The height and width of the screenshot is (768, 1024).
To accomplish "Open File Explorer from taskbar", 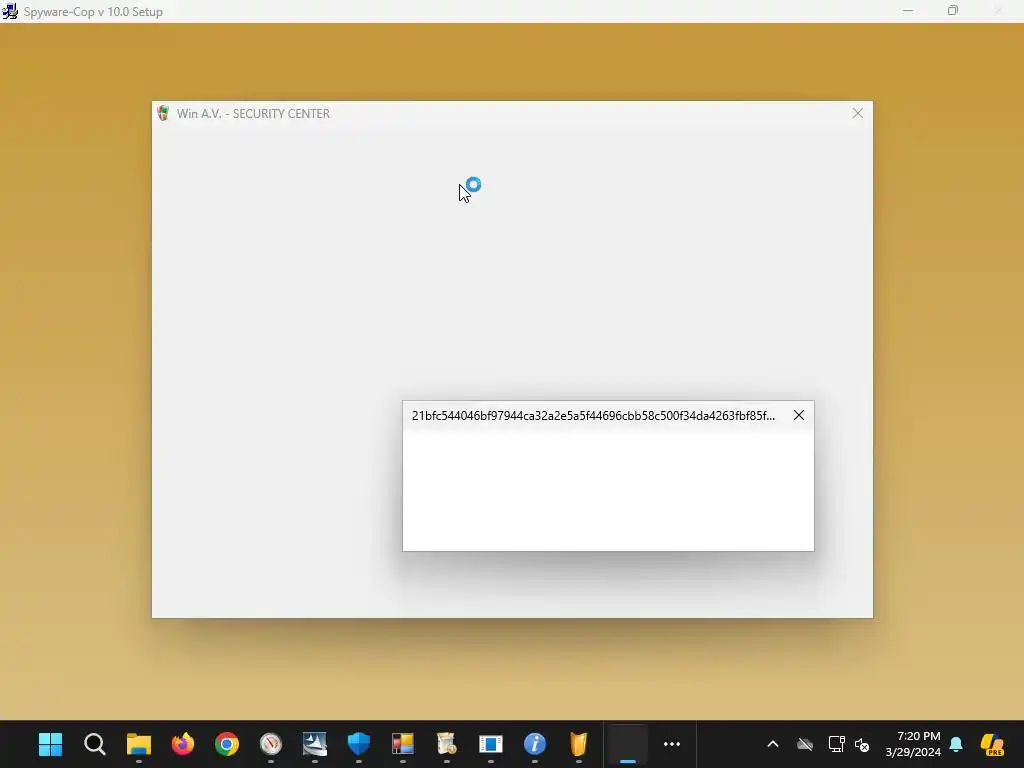I will [x=138, y=744].
